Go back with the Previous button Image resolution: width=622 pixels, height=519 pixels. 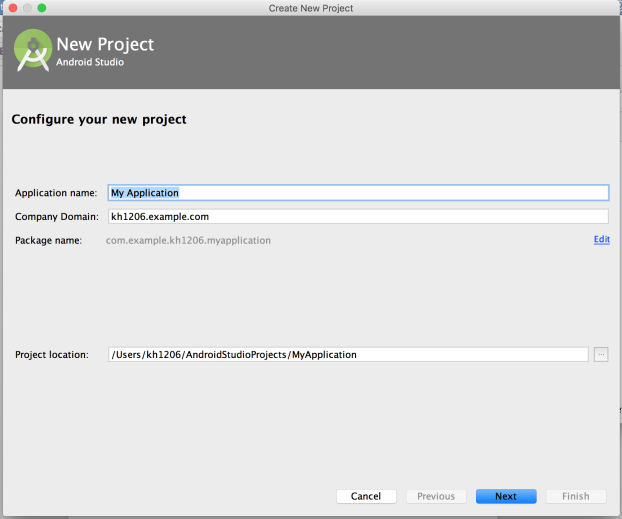pyautogui.click(x=436, y=496)
